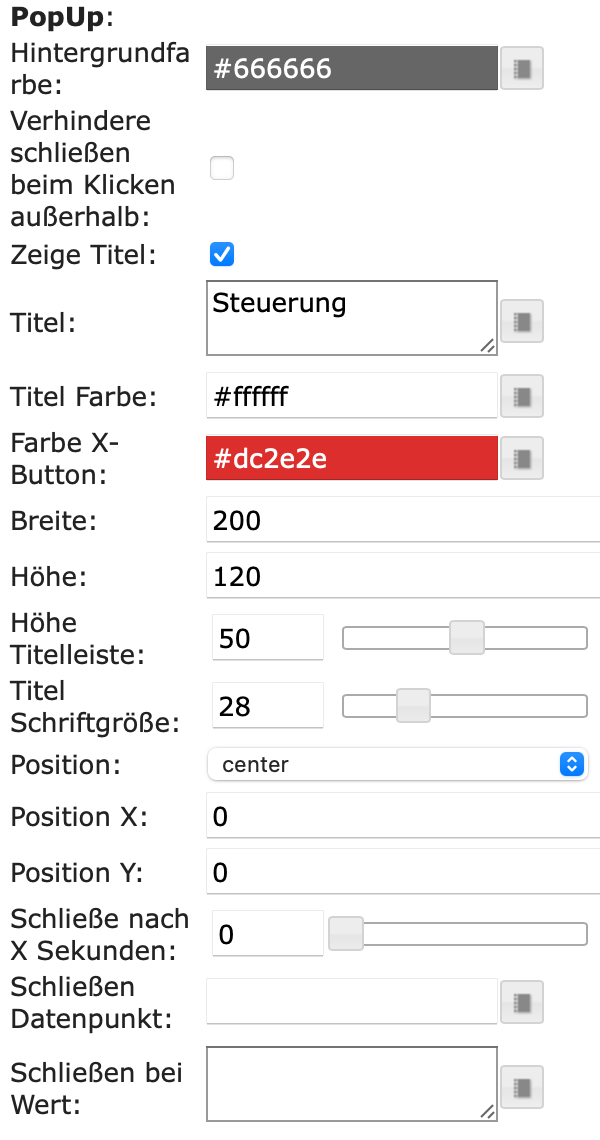
Task: Click picker icon beside Farbe X-Button field
Action: [521, 458]
